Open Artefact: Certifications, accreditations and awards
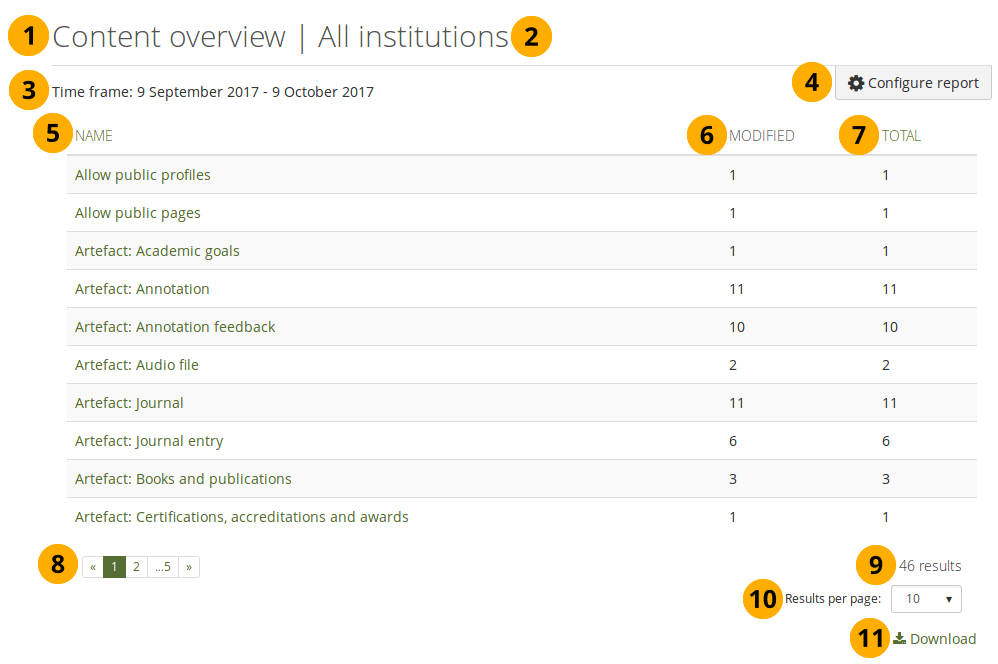The image size is (998, 664). (241, 517)
